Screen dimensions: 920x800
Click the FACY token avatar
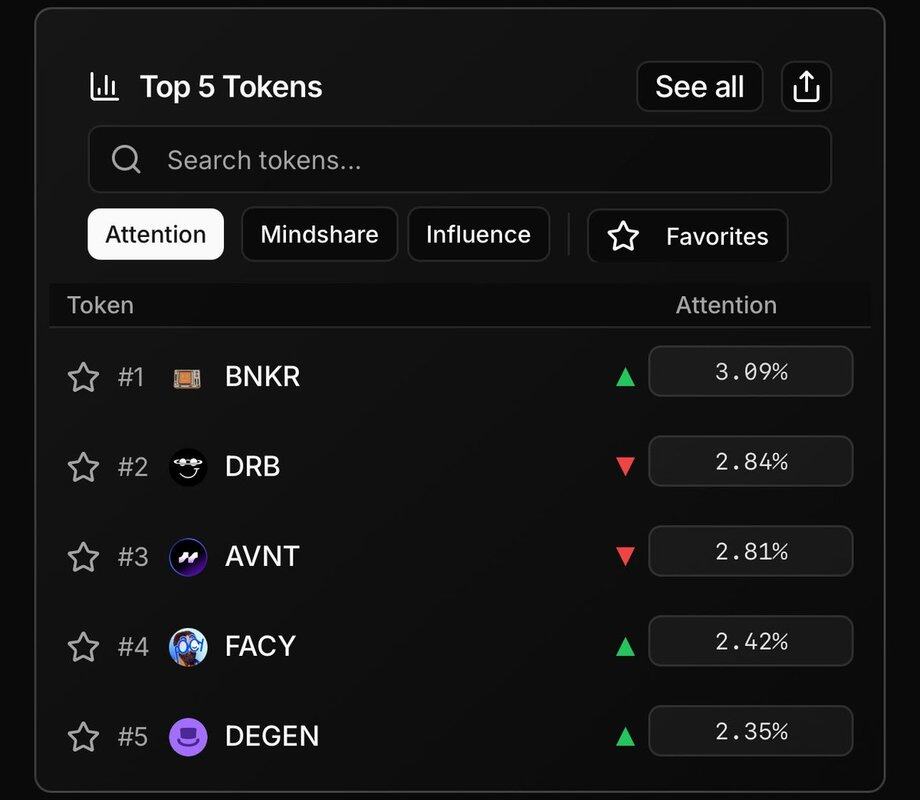click(x=188, y=647)
